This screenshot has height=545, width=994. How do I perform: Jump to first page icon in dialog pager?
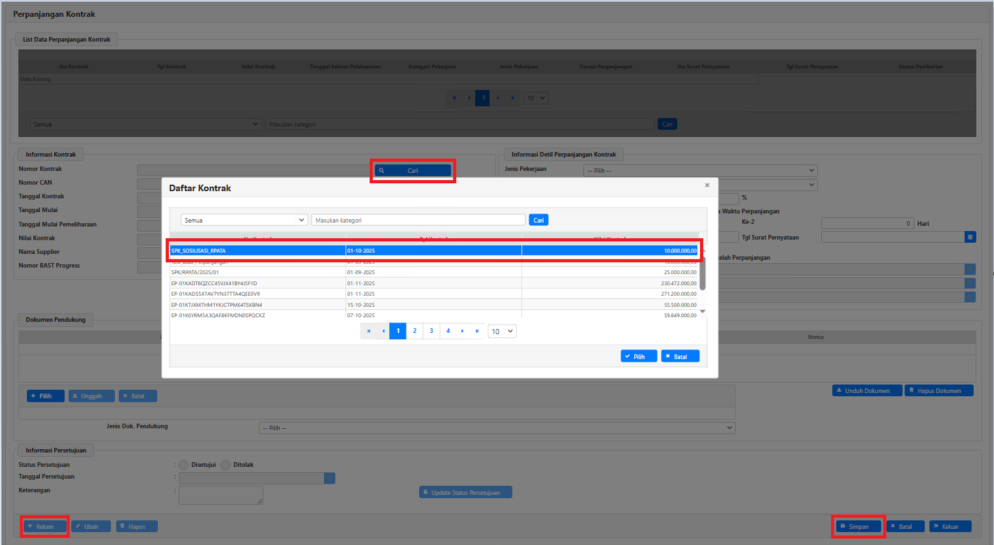click(368, 330)
